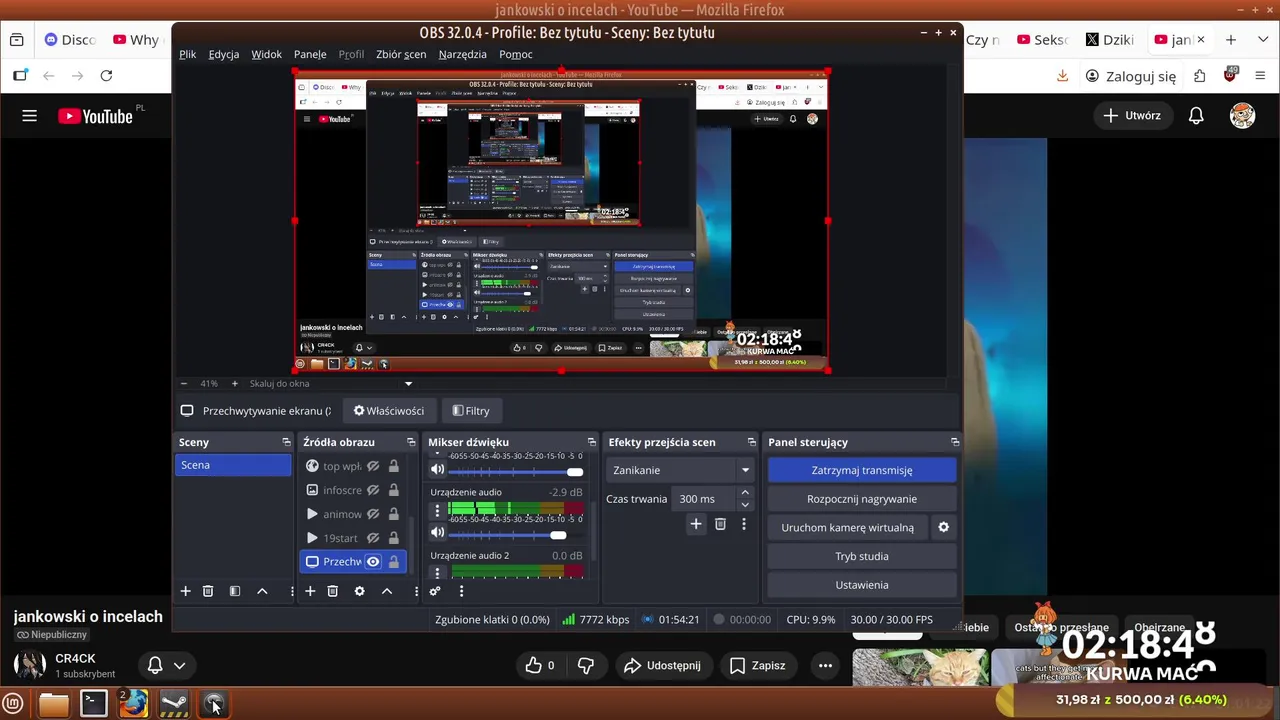Add a new scene with the plus icon
This screenshot has height=720, width=1280.
click(185, 591)
